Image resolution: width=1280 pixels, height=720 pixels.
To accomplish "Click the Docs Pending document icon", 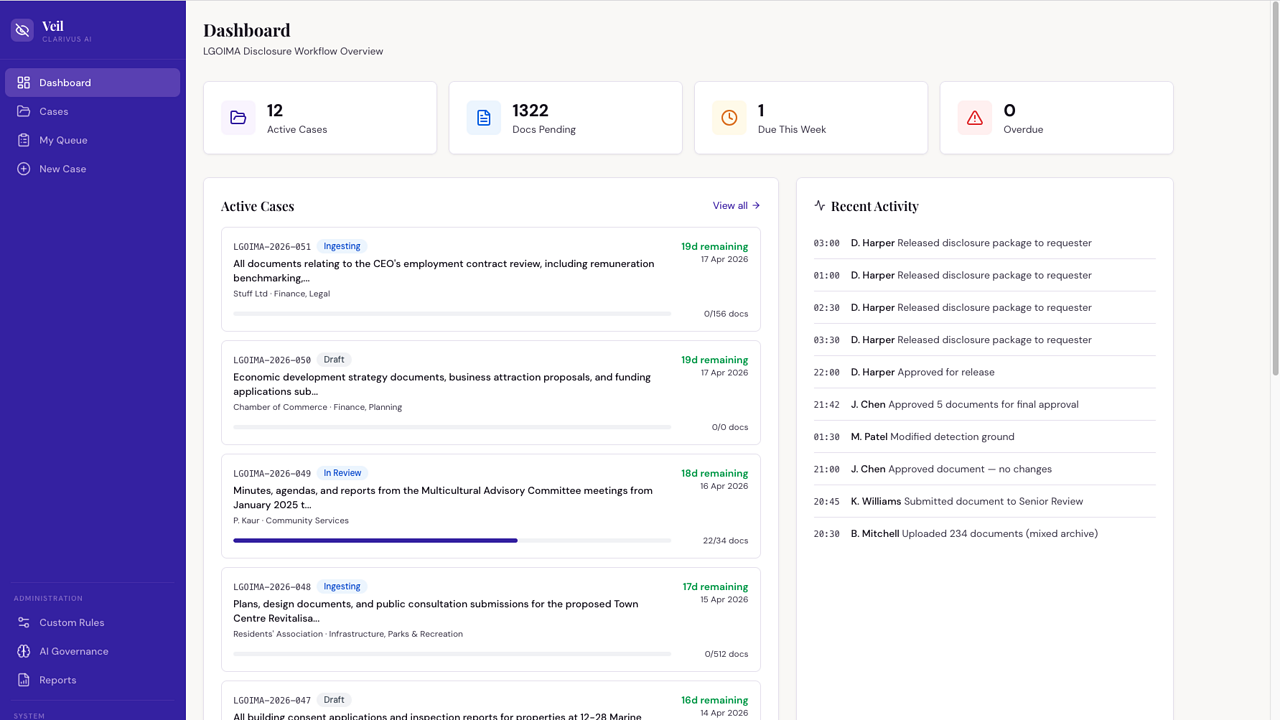I will pos(484,118).
